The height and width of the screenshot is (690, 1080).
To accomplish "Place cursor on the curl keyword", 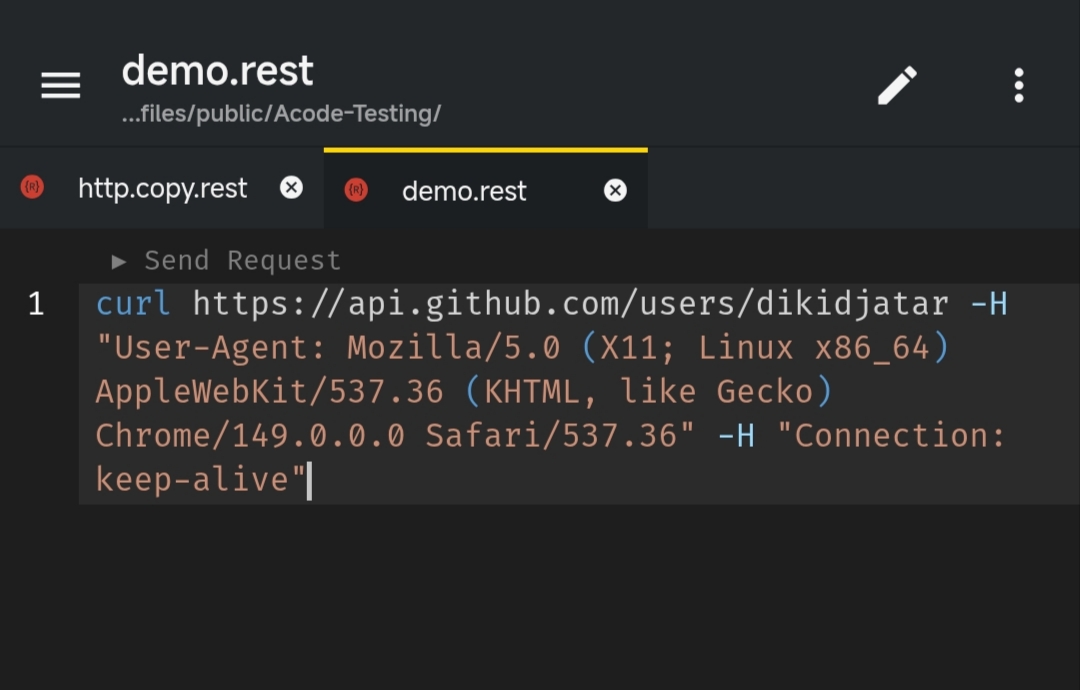I will (134, 304).
